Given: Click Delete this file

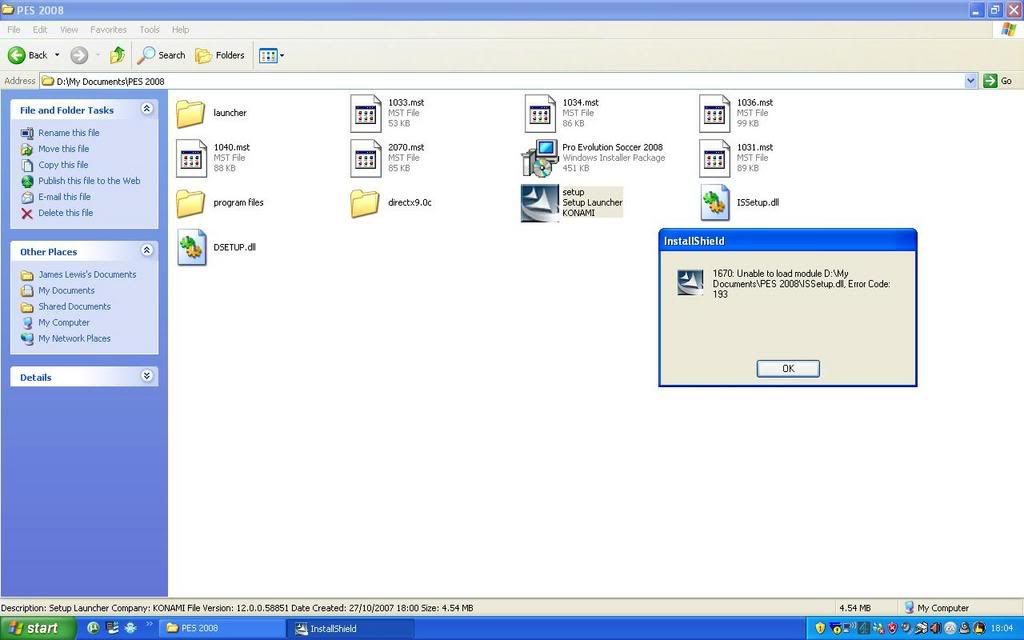Looking at the screenshot, I should [65, 213].
